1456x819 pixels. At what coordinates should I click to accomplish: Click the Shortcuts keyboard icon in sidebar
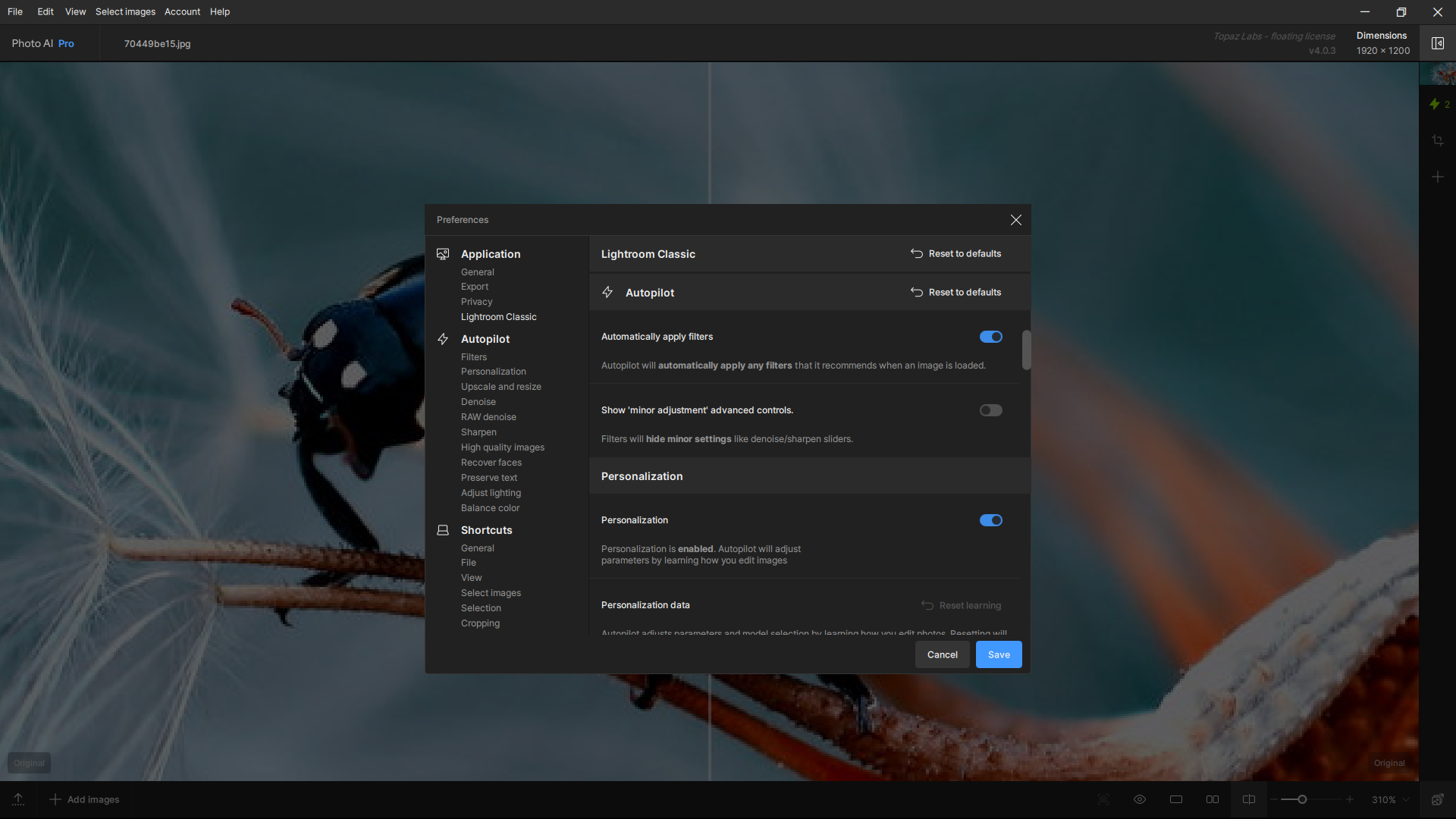coord(443,530)
